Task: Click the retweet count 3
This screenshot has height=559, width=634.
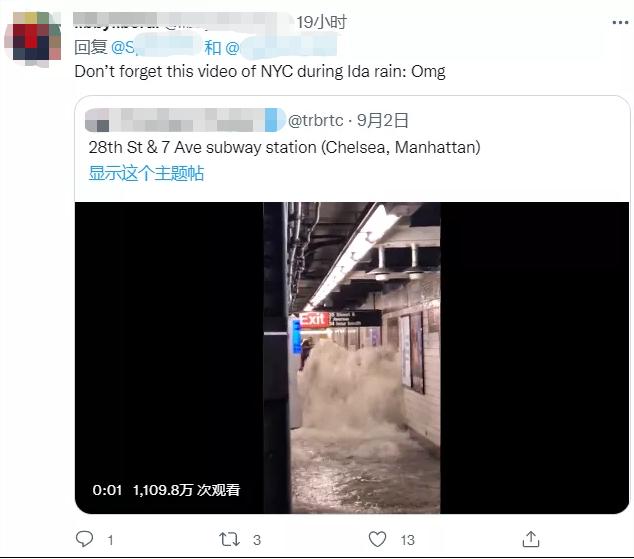Action: click(x=257, y=540)
